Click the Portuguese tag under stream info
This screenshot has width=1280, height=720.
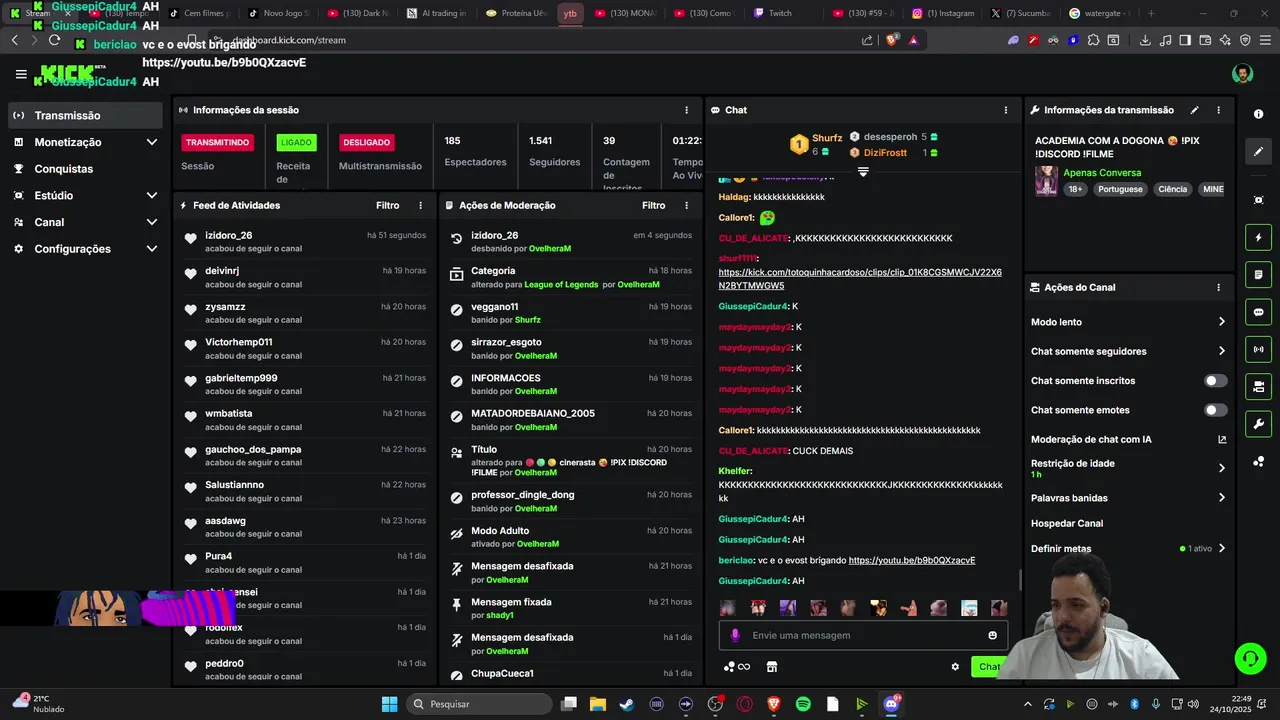[1120, 189]
